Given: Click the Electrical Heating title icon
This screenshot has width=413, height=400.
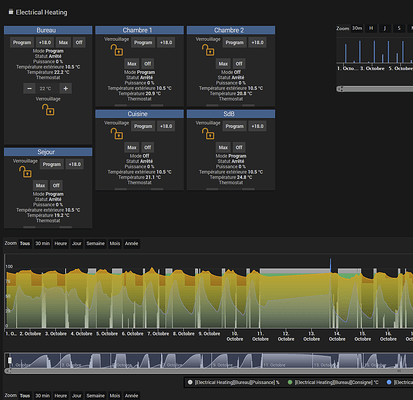Looking at the screenshot, I should tap(11, 12).
